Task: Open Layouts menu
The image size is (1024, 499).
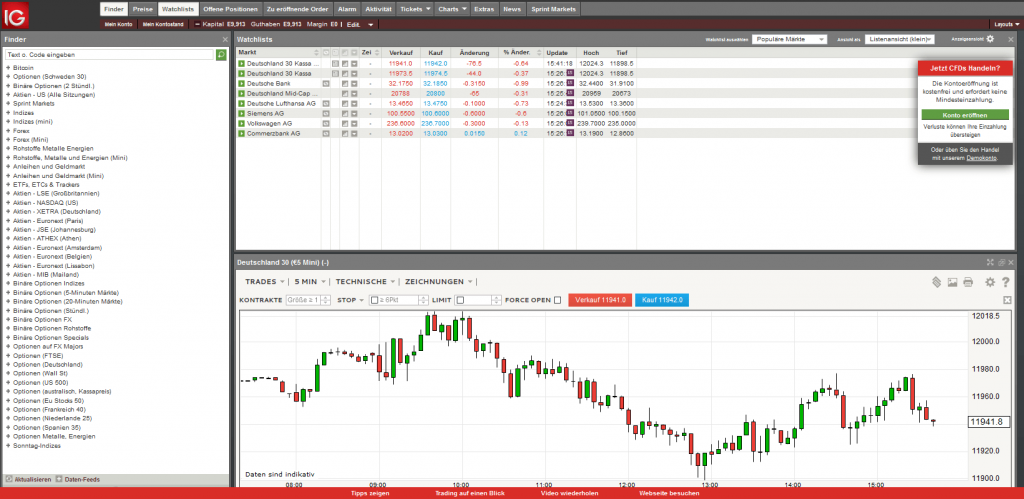Action: tap(1006, 24)
